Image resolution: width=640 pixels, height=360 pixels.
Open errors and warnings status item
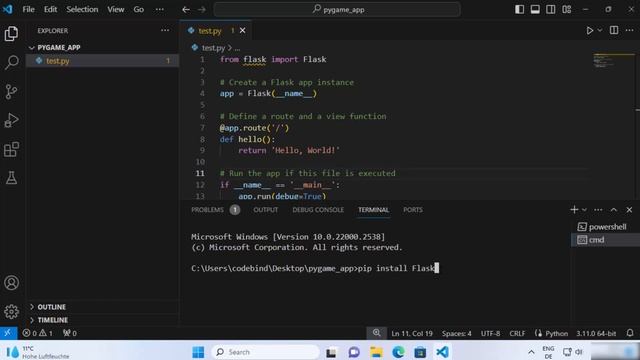tap(38, 333)
